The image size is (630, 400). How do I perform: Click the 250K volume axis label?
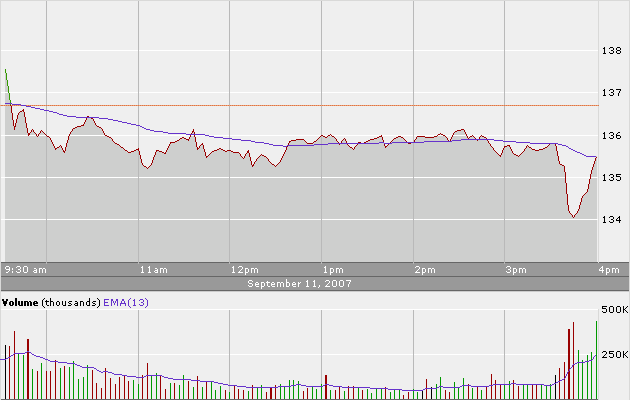coord(615,355)
